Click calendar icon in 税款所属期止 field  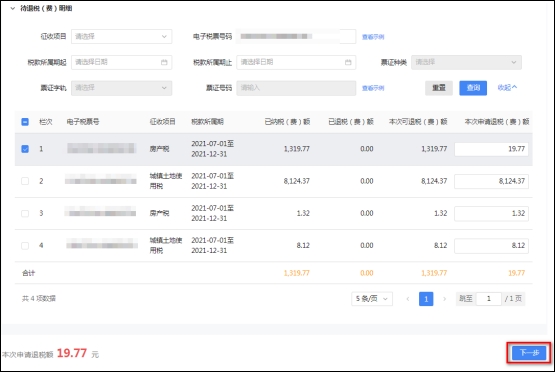(x=348, y=62)
